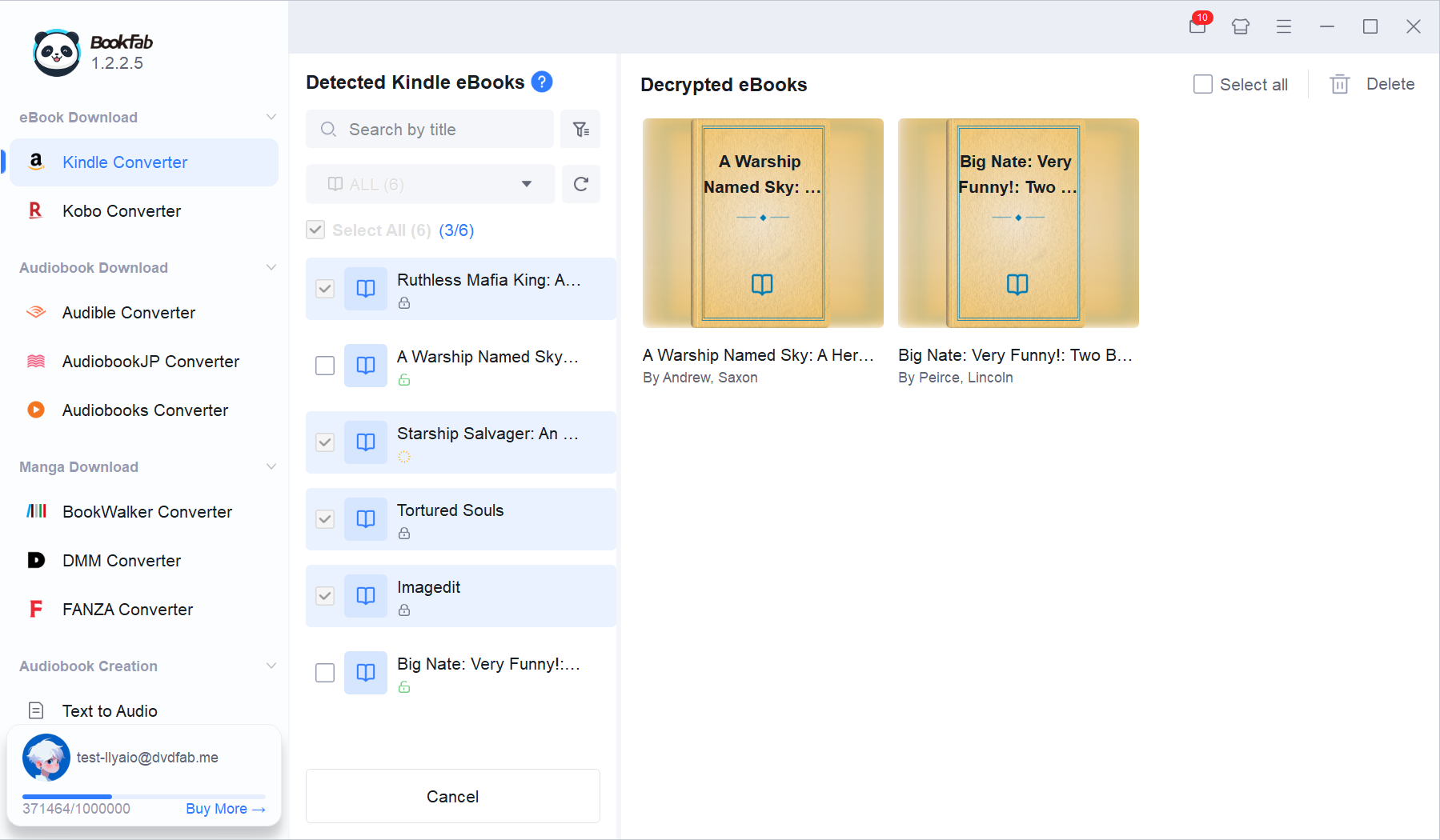Expand the Manga Download section

coord(271,466)
